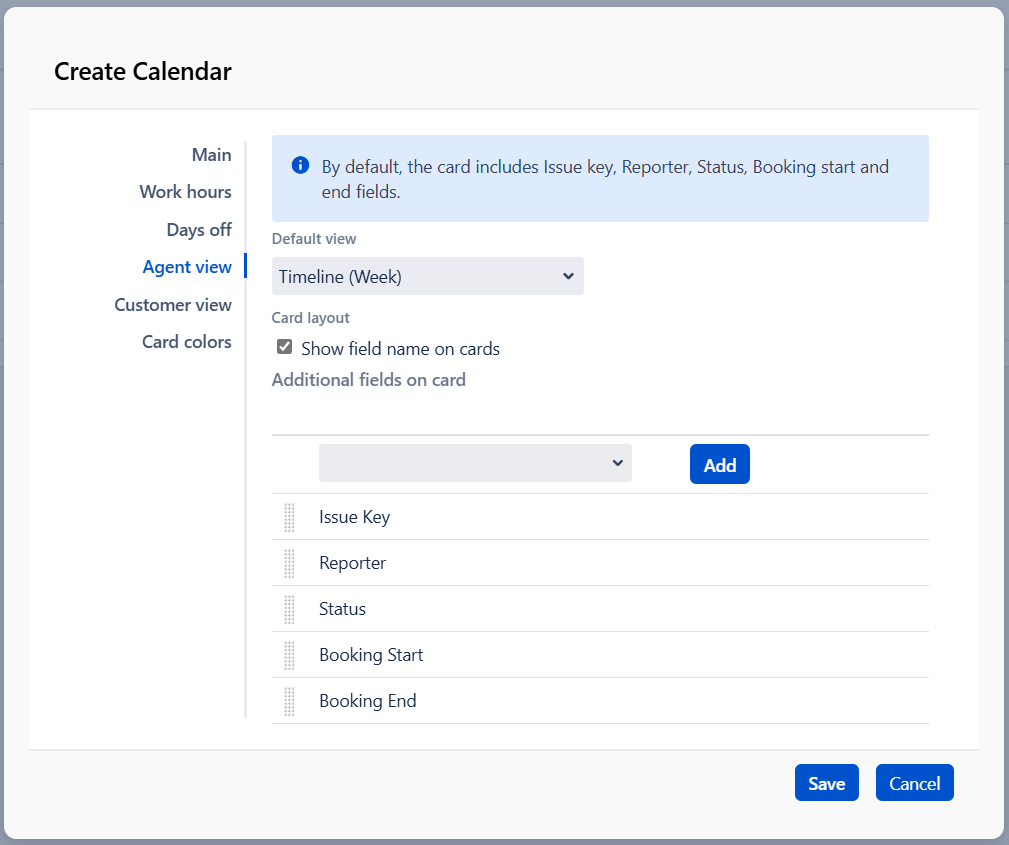1009x845 pixels.
Task: Click the drag handle beside Booking End
Action: coord(289,701)
